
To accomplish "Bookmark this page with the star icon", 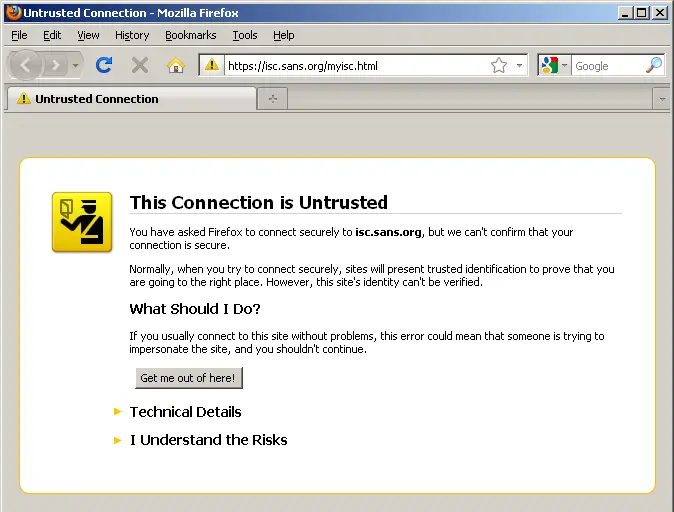I will (x=499, y=65).
